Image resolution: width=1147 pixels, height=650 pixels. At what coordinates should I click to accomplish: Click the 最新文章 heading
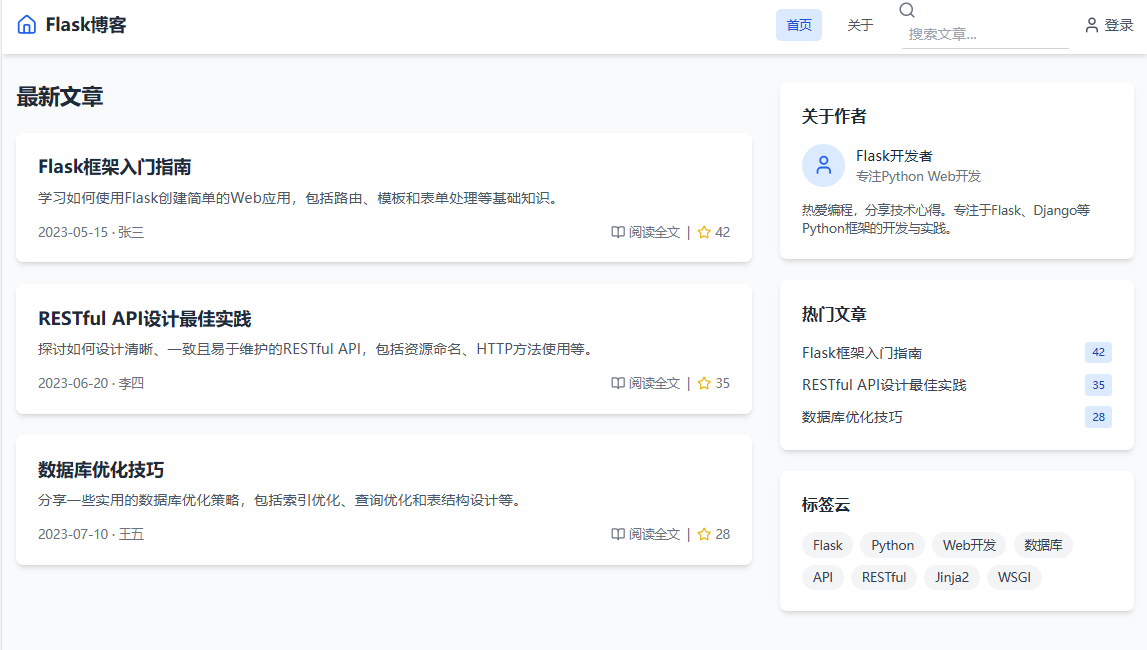[60, 97]
